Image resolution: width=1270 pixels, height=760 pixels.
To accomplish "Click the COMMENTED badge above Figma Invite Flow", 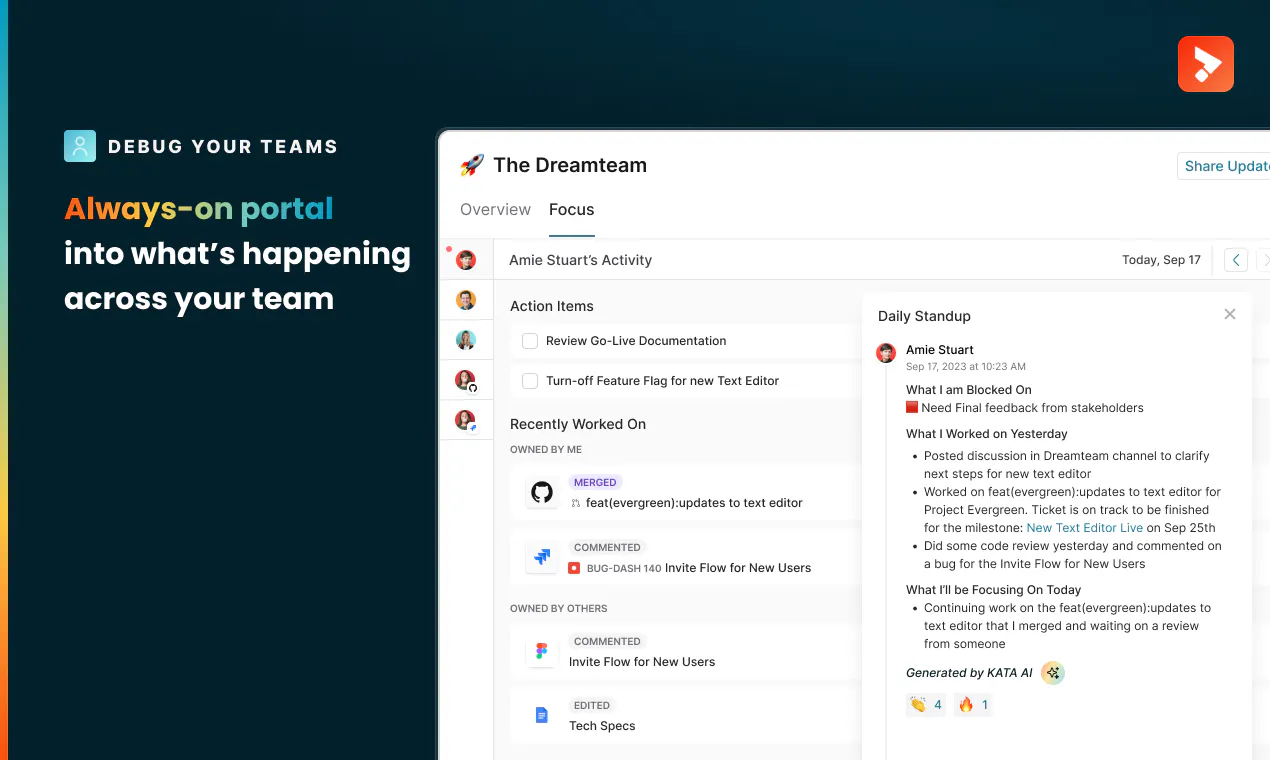I will 607,641.
